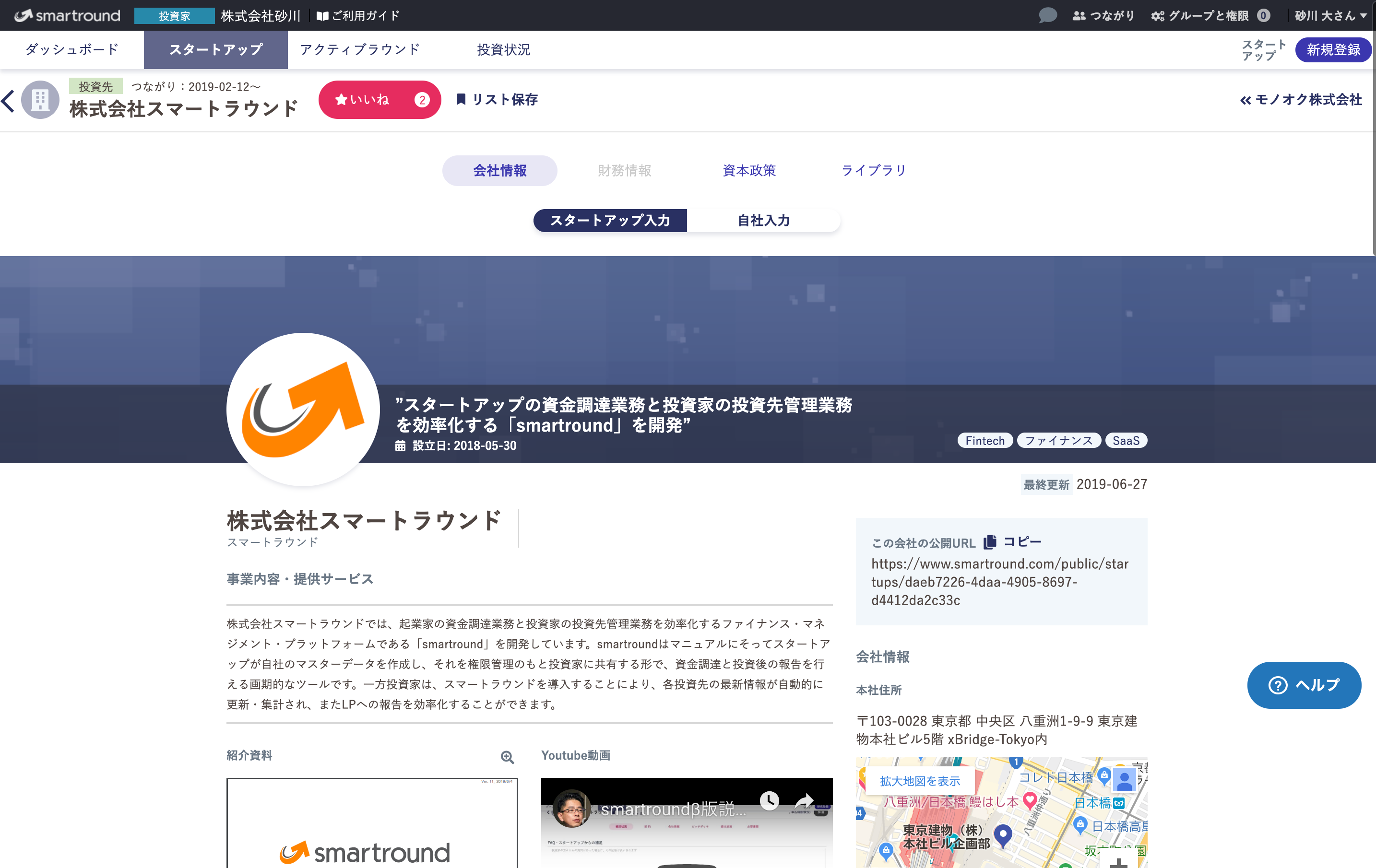Viewport: 1376px width, 868px height.
Task: Click the calendar icon beside 設立日
Action: click(x=400, y=446)
